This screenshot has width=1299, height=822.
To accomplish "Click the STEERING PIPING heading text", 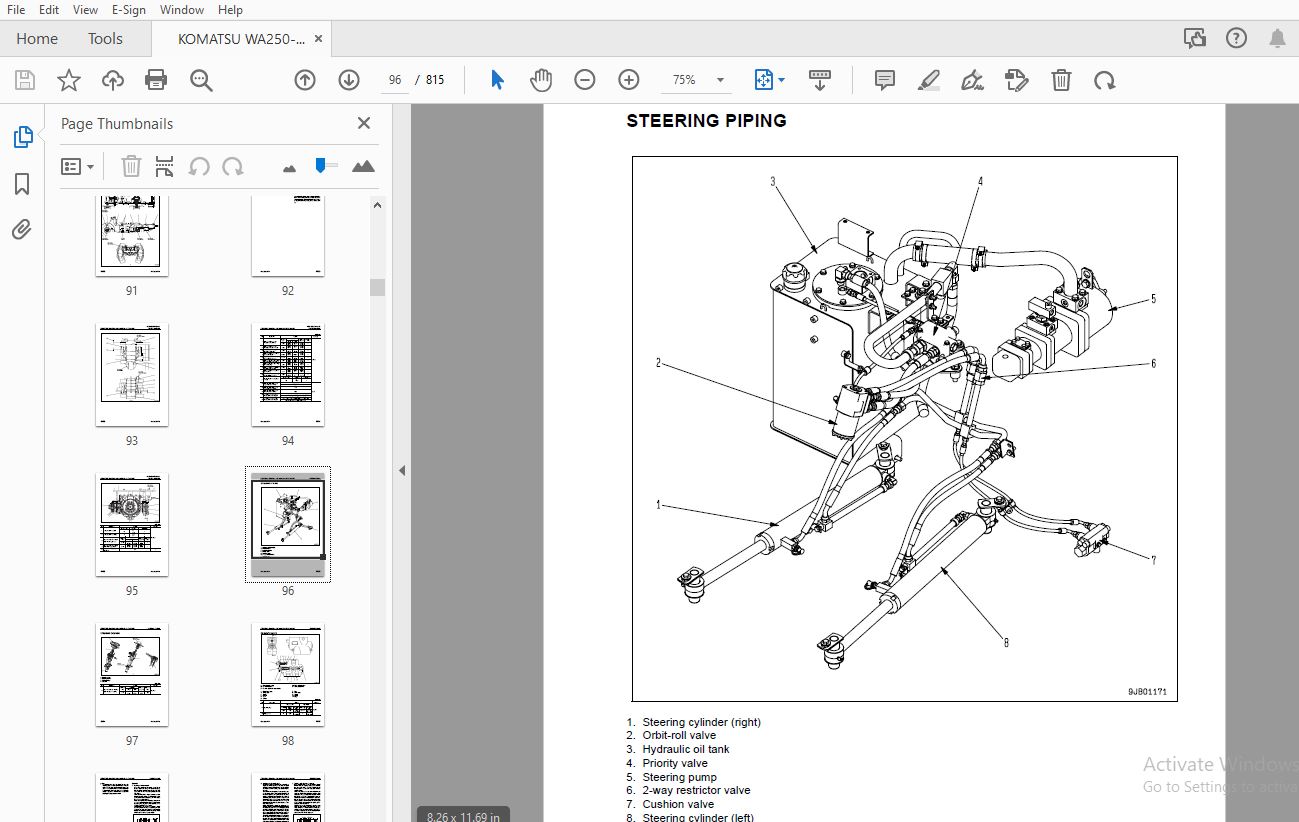I will click(706, 121).
